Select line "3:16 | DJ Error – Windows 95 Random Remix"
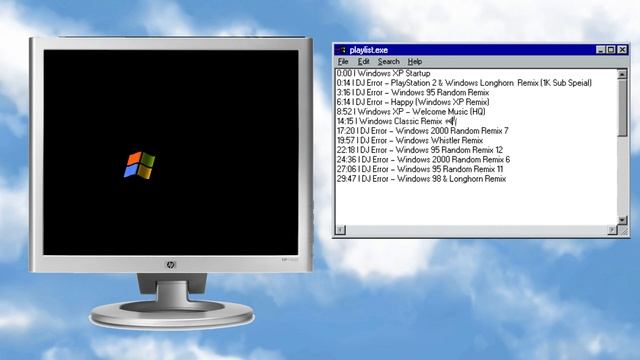The height and width of the screenshot is (360, 640). point(413,93)
